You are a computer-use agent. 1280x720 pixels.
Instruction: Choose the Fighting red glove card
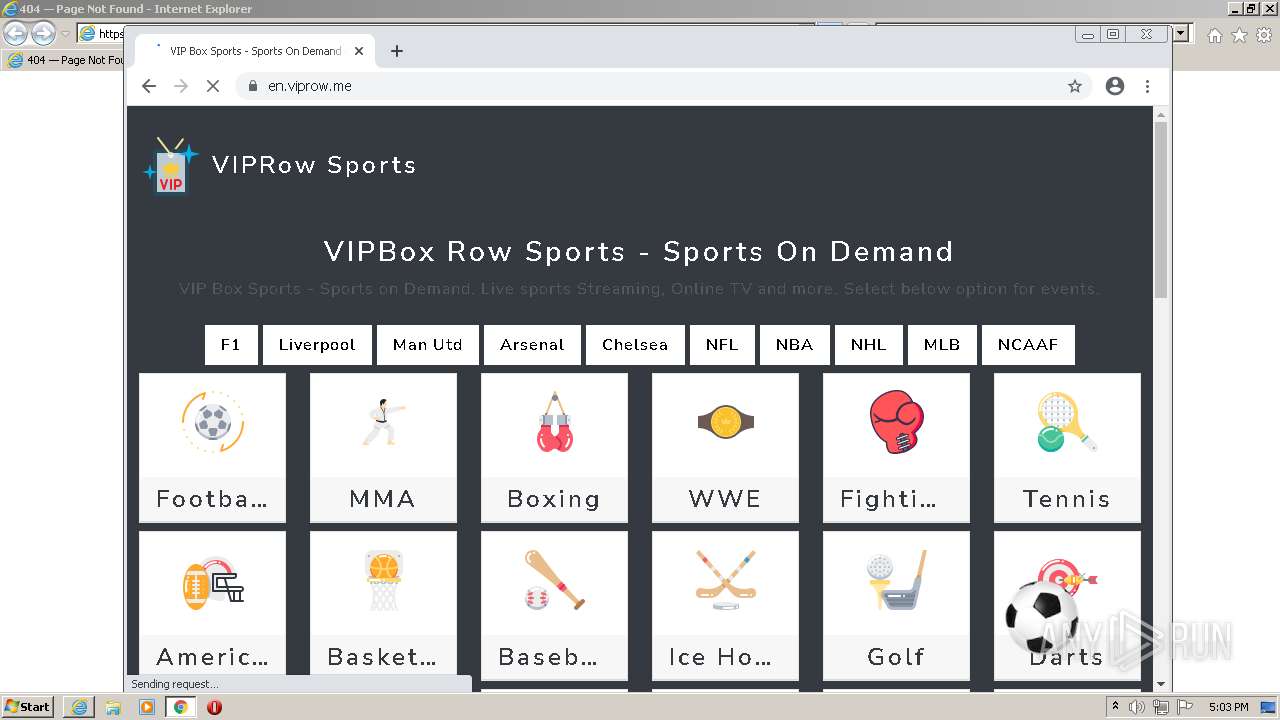[896, 447]
